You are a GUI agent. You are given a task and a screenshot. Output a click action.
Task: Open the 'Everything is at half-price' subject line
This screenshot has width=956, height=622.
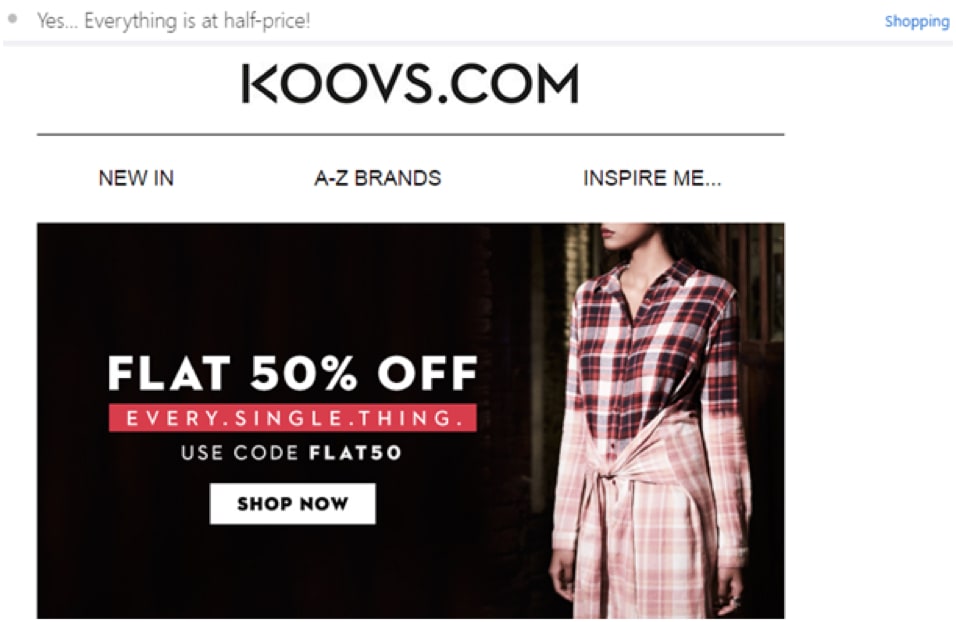point(173,21)
